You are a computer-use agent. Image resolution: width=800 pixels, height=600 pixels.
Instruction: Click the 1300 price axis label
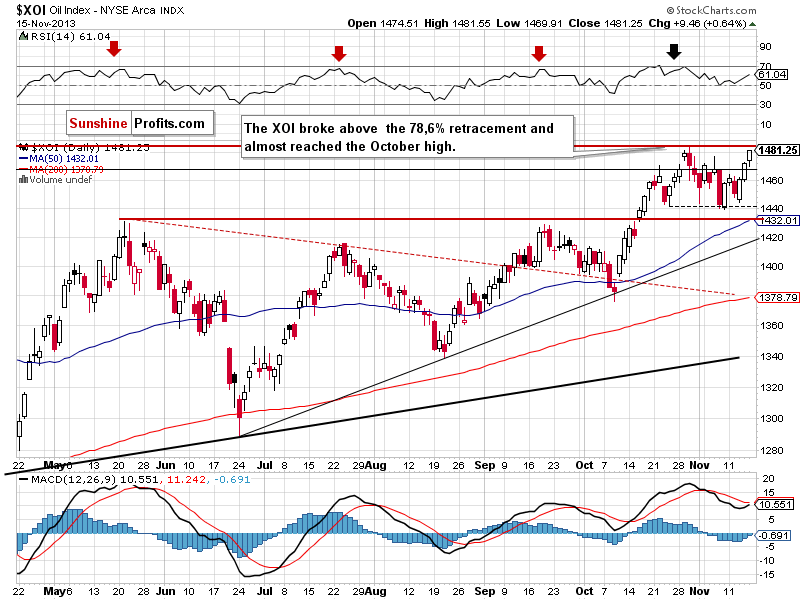click(x=770, y=419)
